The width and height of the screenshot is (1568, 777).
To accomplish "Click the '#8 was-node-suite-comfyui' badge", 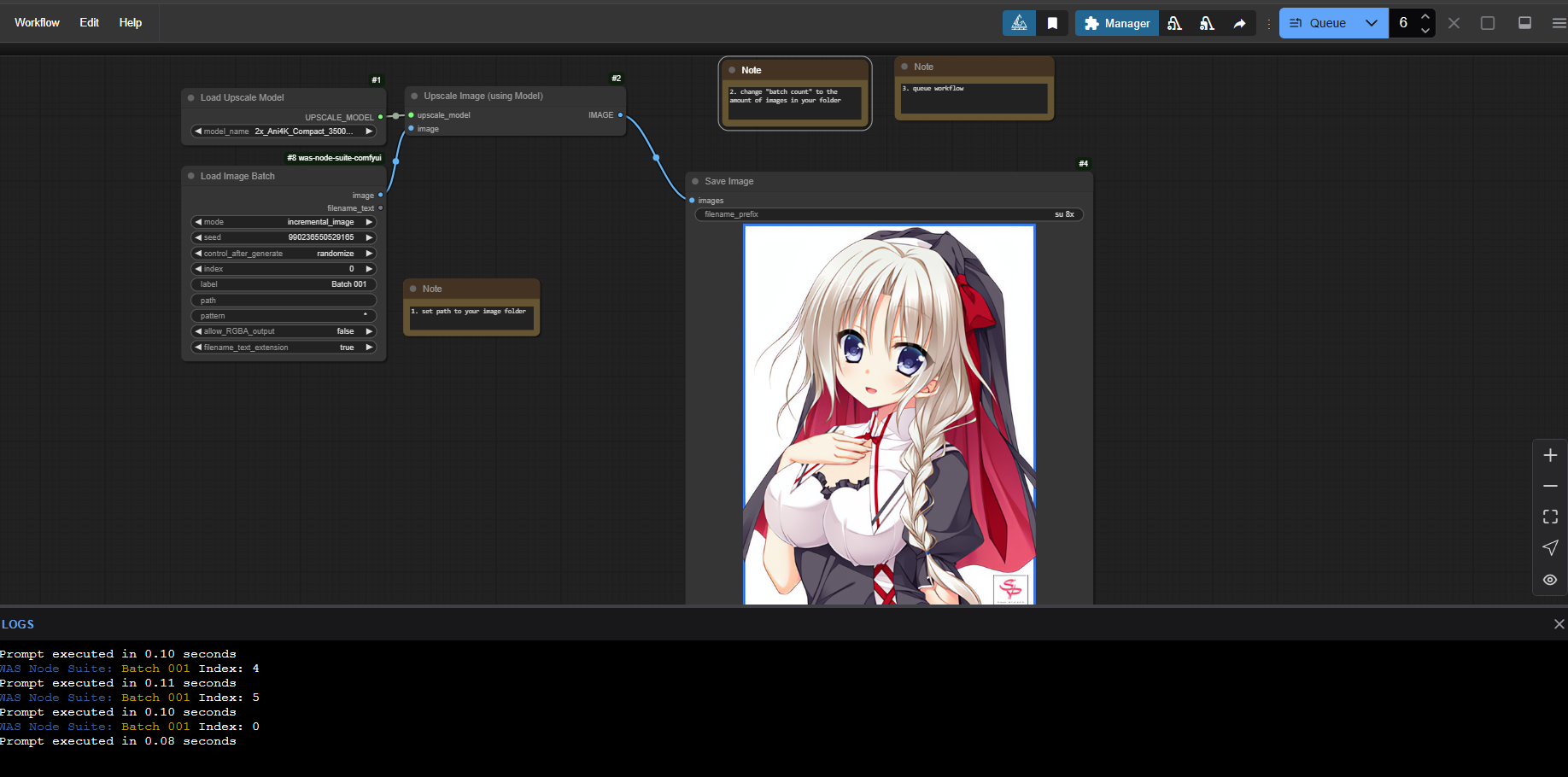I will click(334, 158).
